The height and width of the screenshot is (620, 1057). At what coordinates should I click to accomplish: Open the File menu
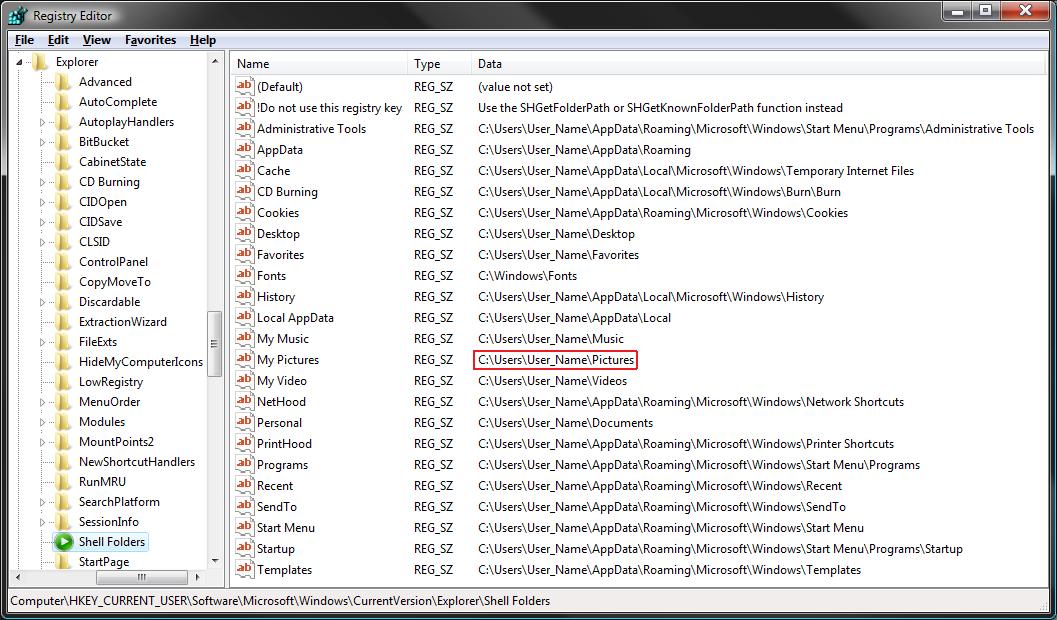coord(24,40)
